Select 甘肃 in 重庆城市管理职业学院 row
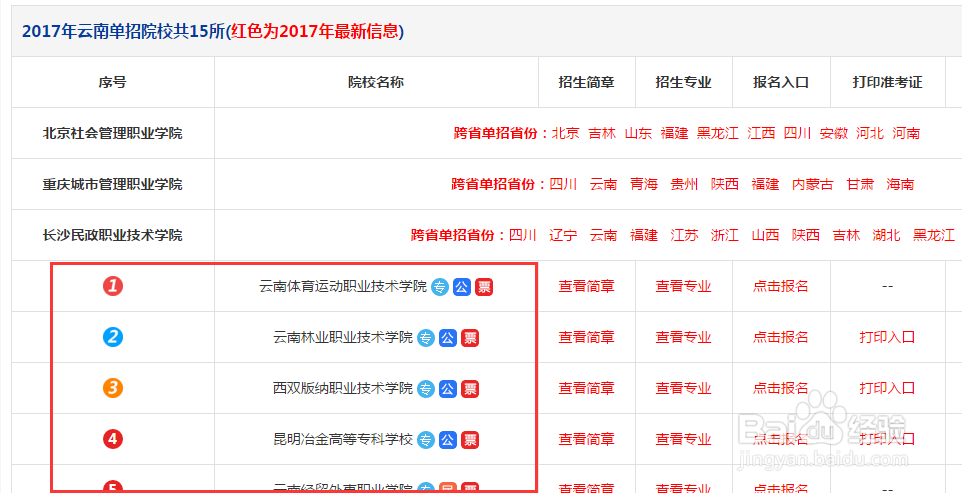962x493 pixels. point(860,184)
